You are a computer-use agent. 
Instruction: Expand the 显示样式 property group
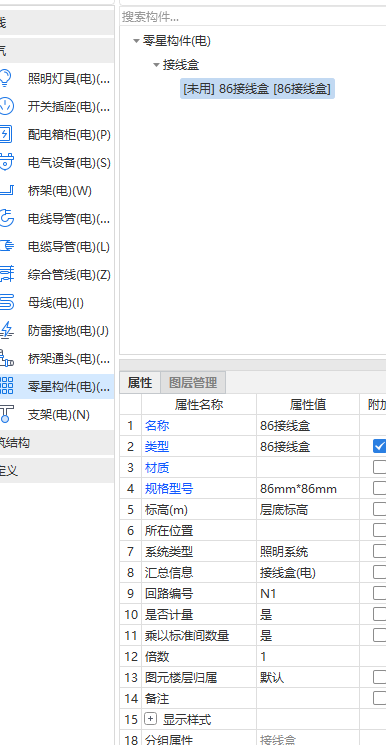click(x=150, y=719)
